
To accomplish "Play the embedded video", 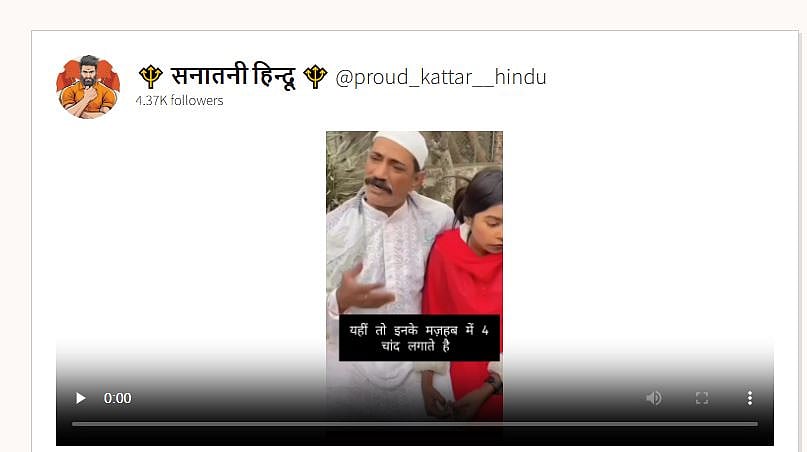I will click(80, 398).
